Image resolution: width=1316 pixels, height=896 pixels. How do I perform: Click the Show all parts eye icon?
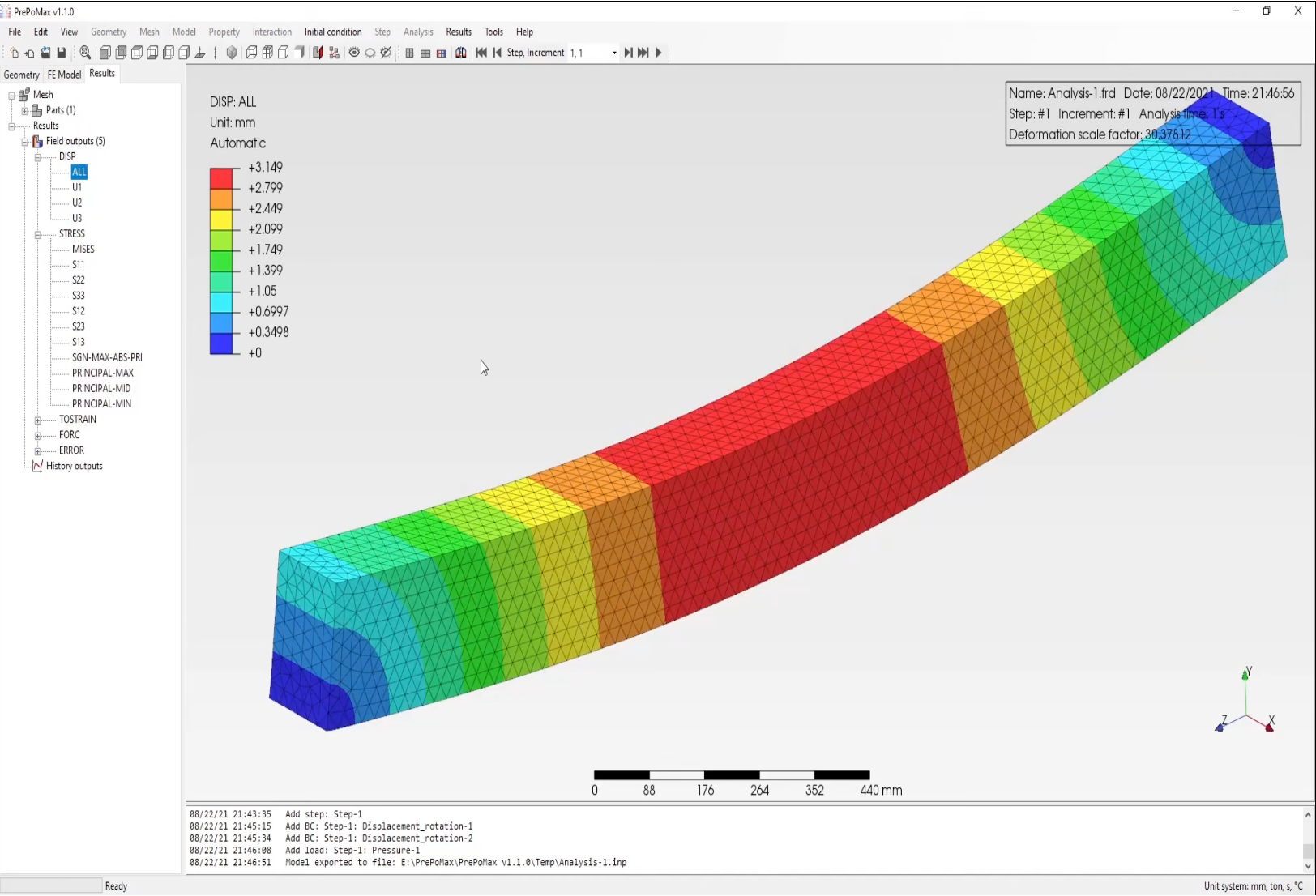(354, 53)
